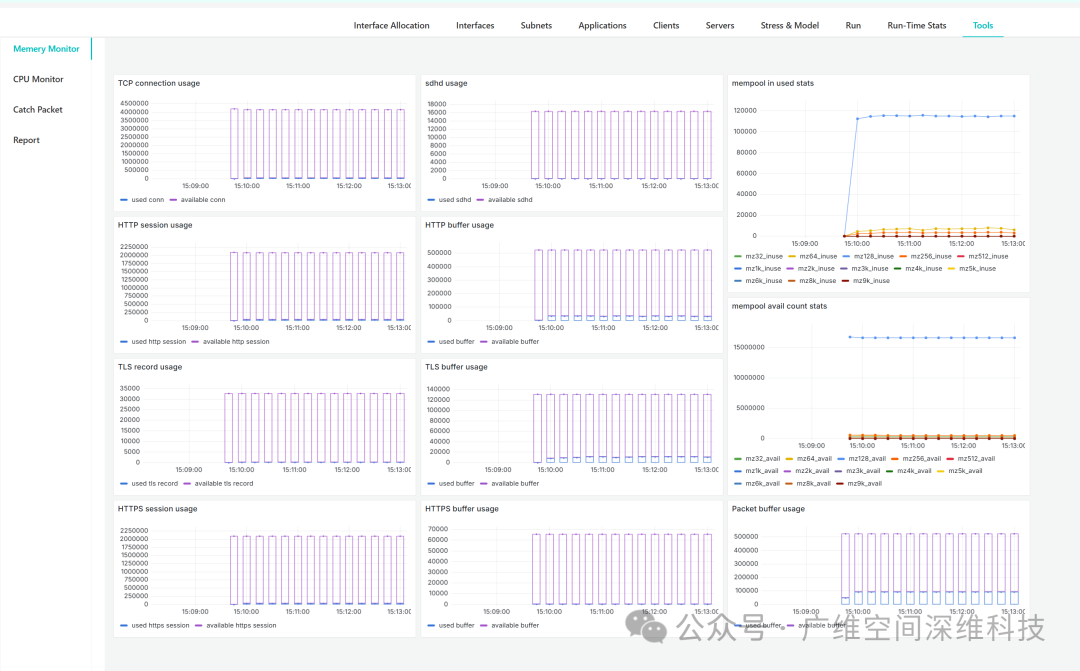Toggle the mz9k_avail legend series

pos(859,484)
